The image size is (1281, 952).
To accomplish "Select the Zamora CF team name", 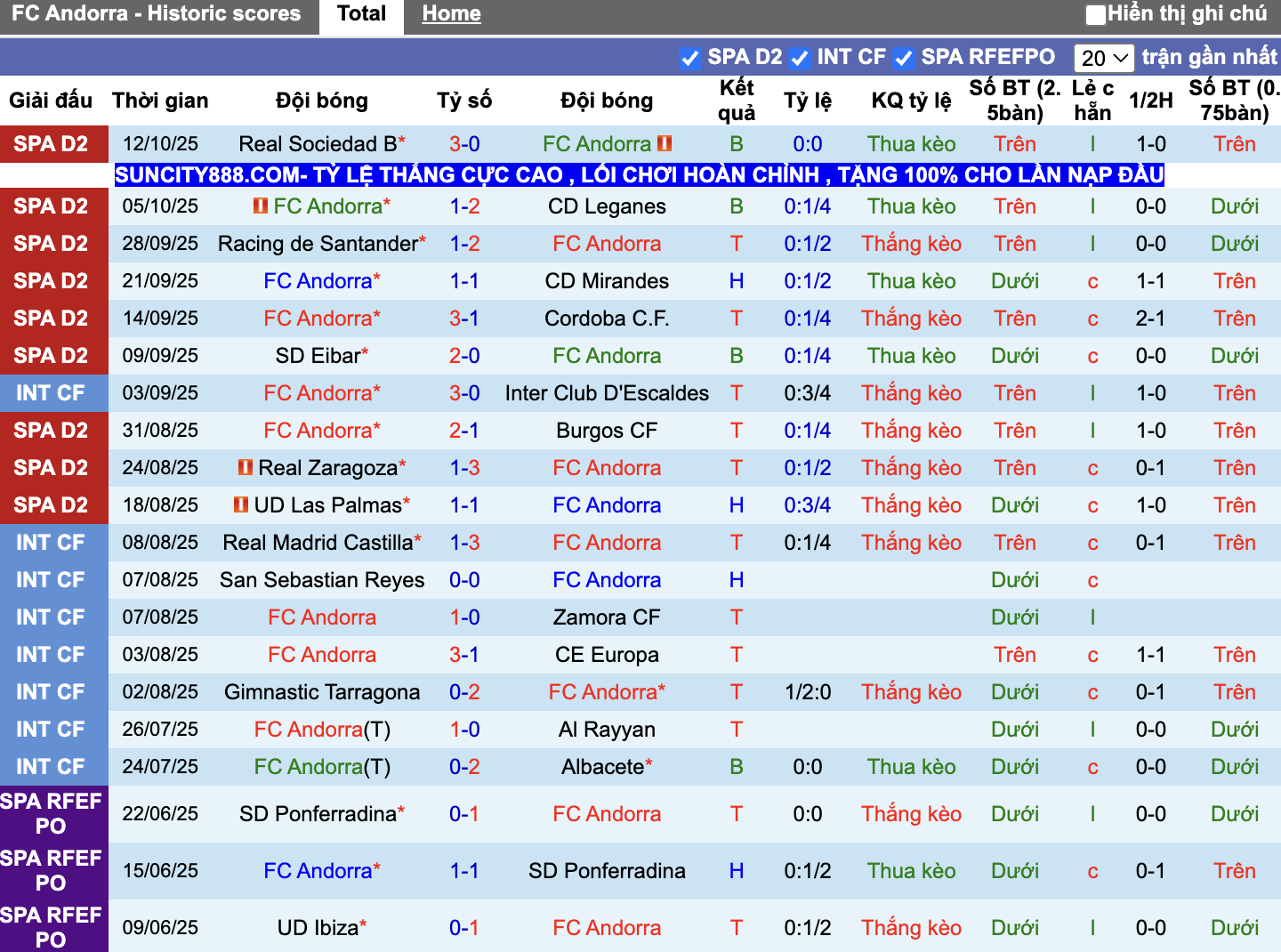I will point(607,617).
